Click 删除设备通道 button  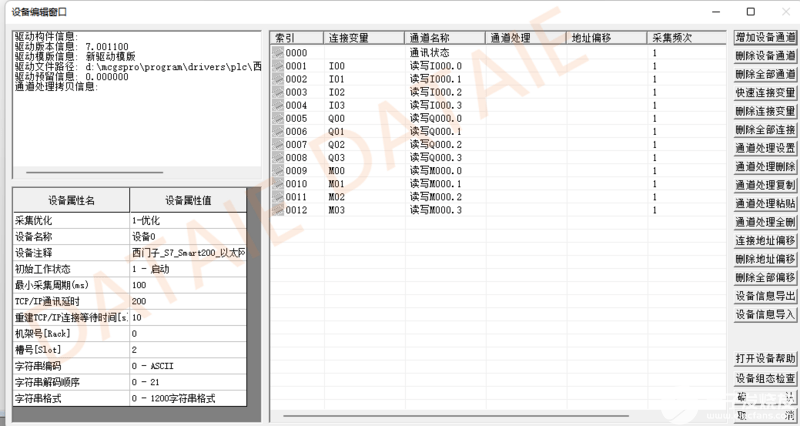765,56
